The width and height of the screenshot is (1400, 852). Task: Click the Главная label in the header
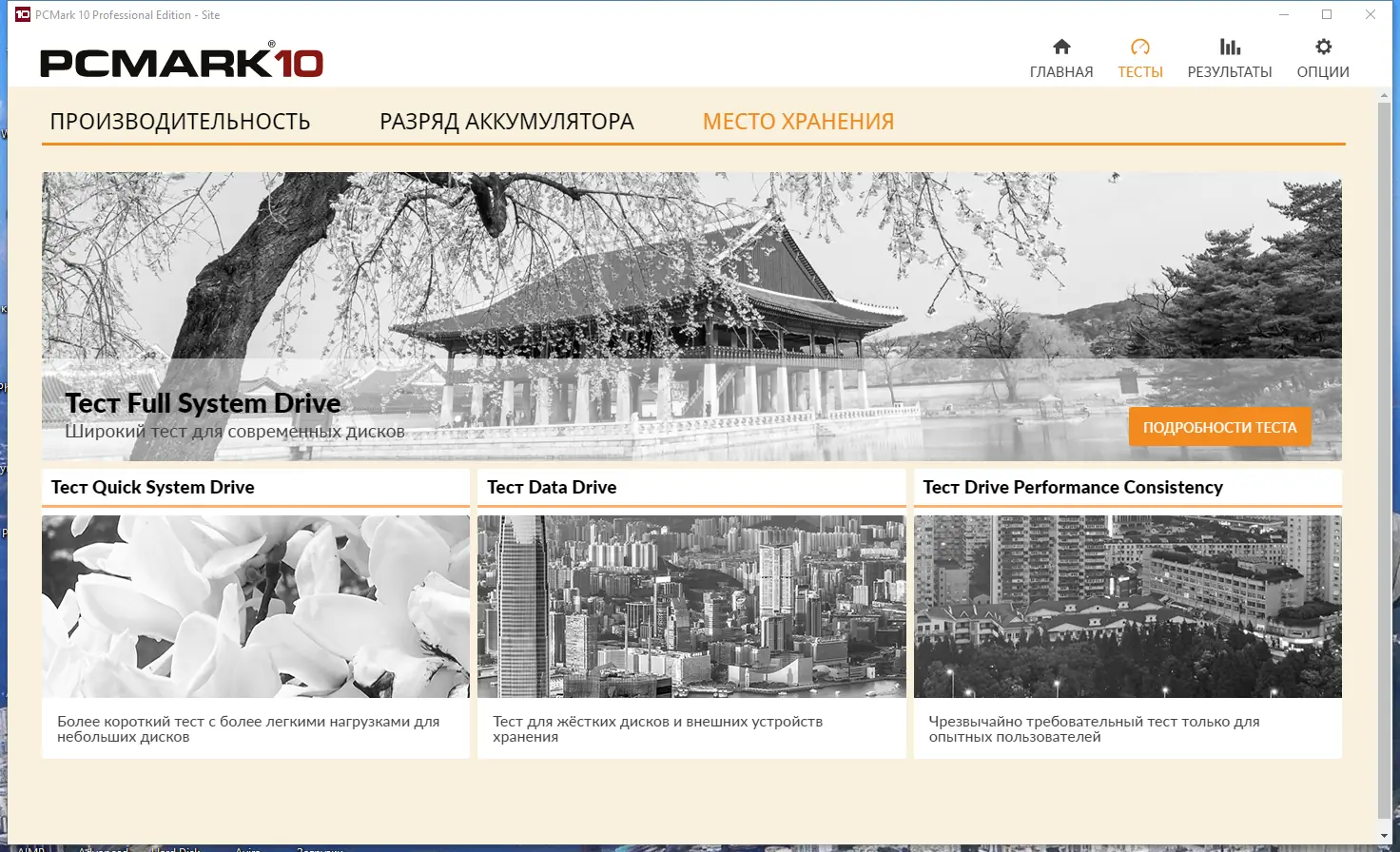(x=1061, y=72)
